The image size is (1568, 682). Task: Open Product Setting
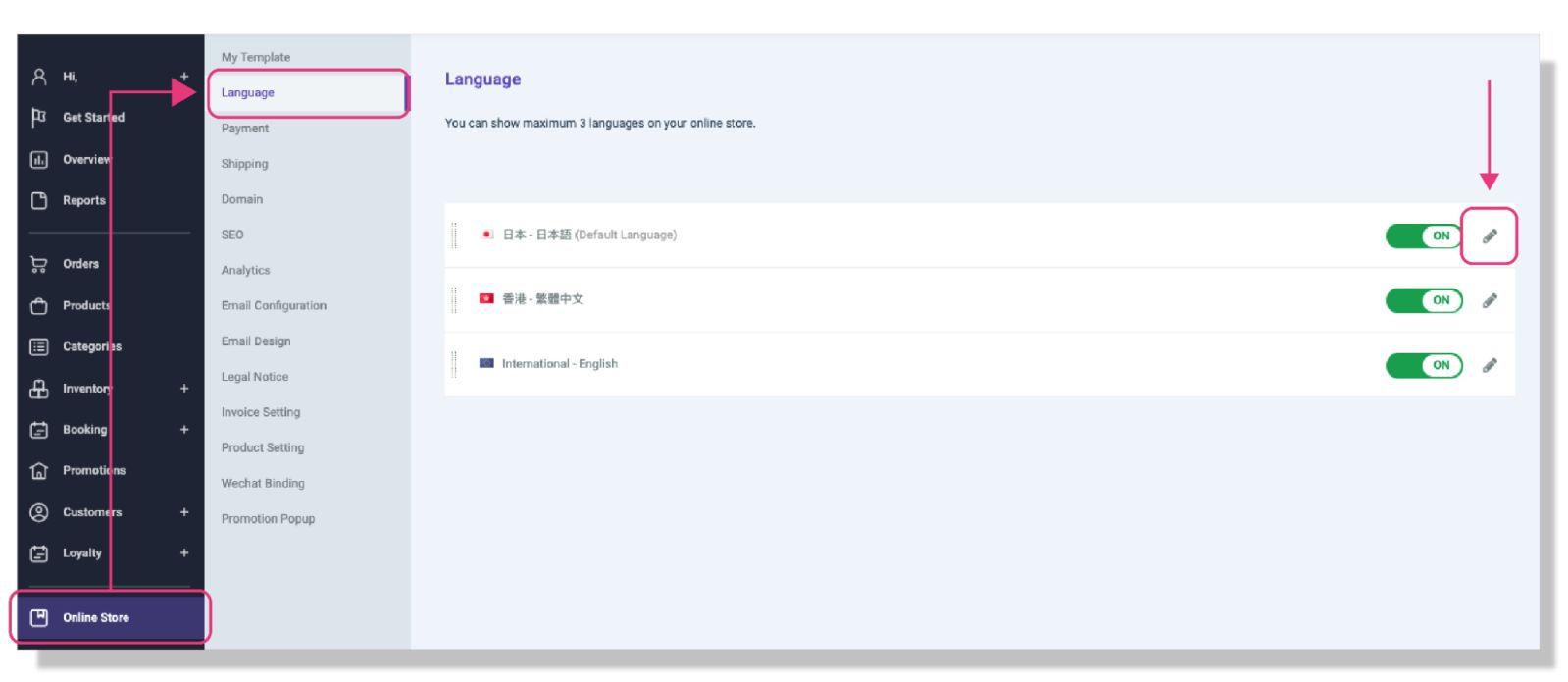[x=263, y=447]
